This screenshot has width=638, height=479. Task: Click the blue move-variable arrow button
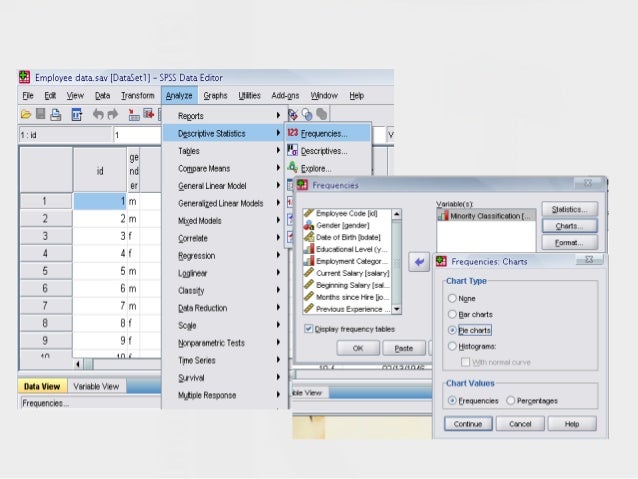[x=419, y=262]
